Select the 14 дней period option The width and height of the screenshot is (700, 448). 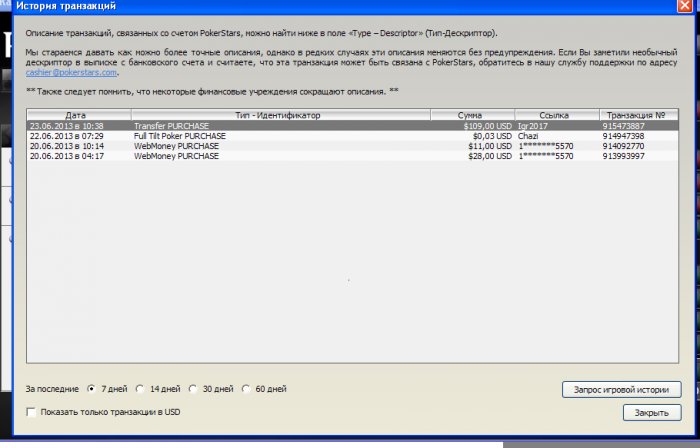point(140,389)
